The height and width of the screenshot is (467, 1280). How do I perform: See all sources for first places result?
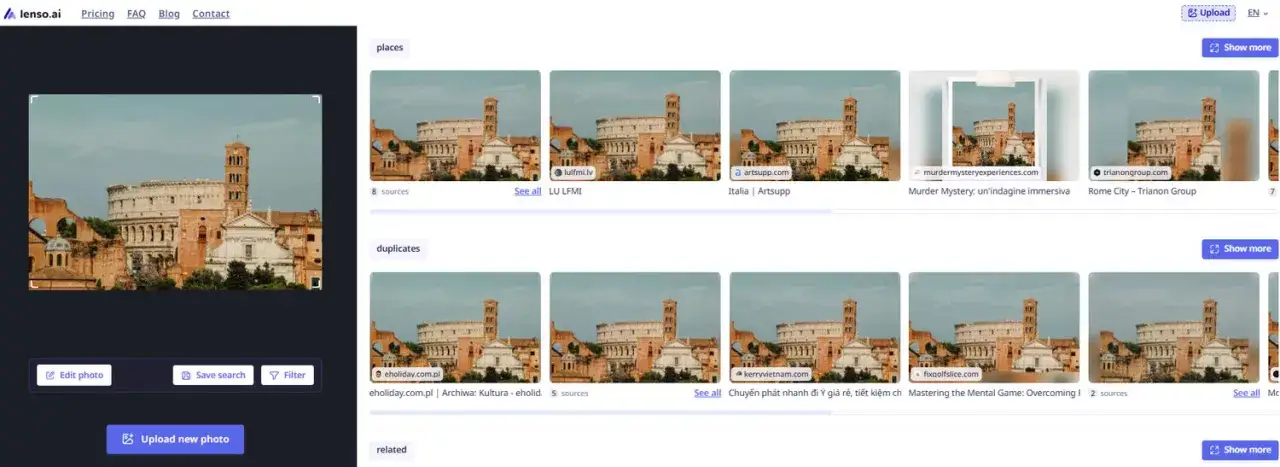click(x=527, y=191)
